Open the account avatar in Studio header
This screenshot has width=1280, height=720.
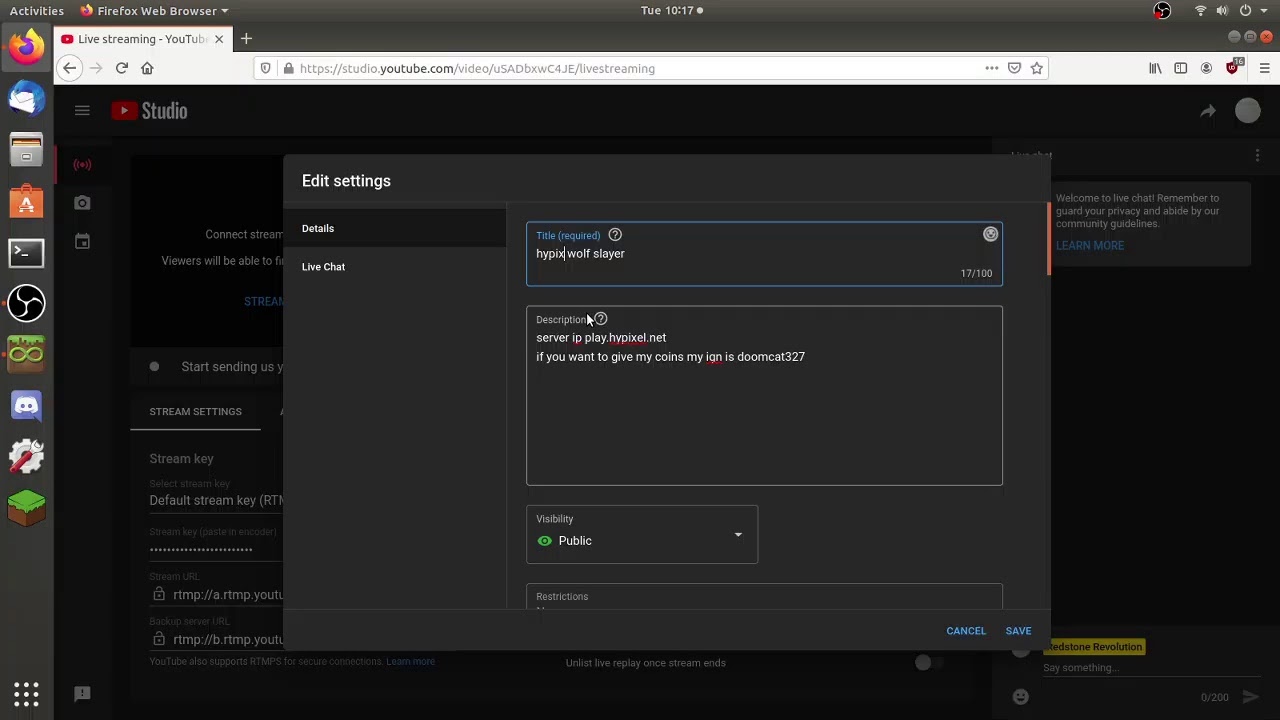pyautogui.click(x=1248, y=111)
